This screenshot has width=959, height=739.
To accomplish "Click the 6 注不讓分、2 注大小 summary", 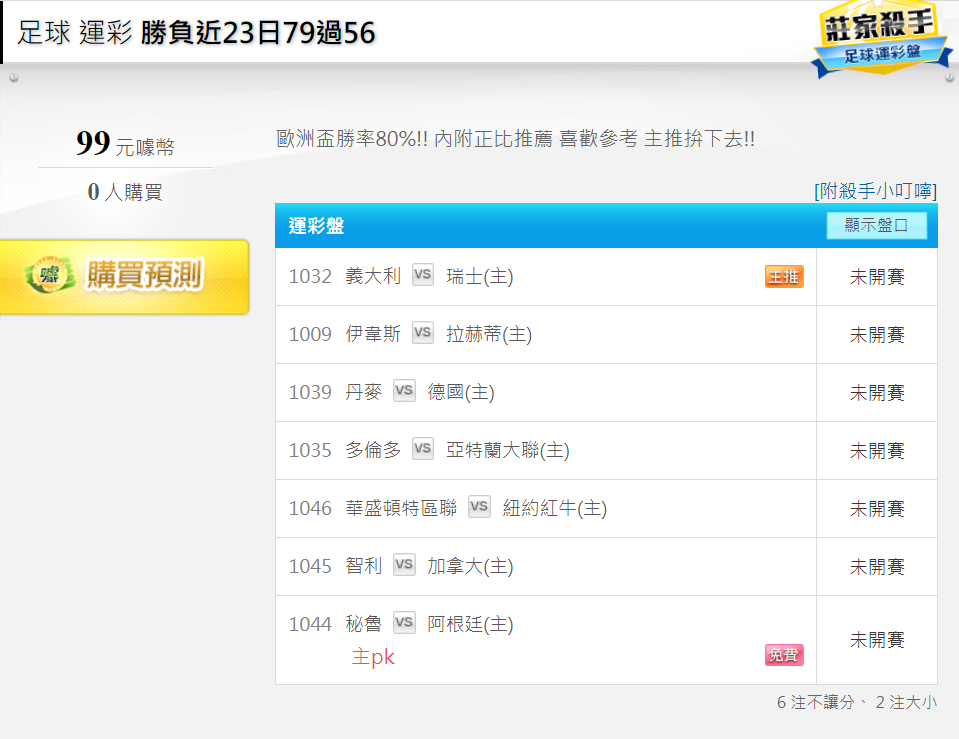I will pyautogui.click(x=856, y=702).
